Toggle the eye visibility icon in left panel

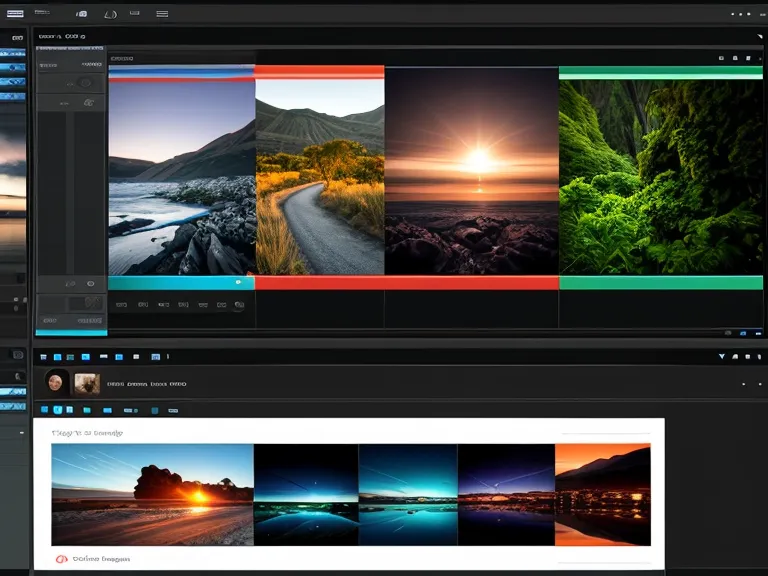pyautogui.click(x=91, y=284)
